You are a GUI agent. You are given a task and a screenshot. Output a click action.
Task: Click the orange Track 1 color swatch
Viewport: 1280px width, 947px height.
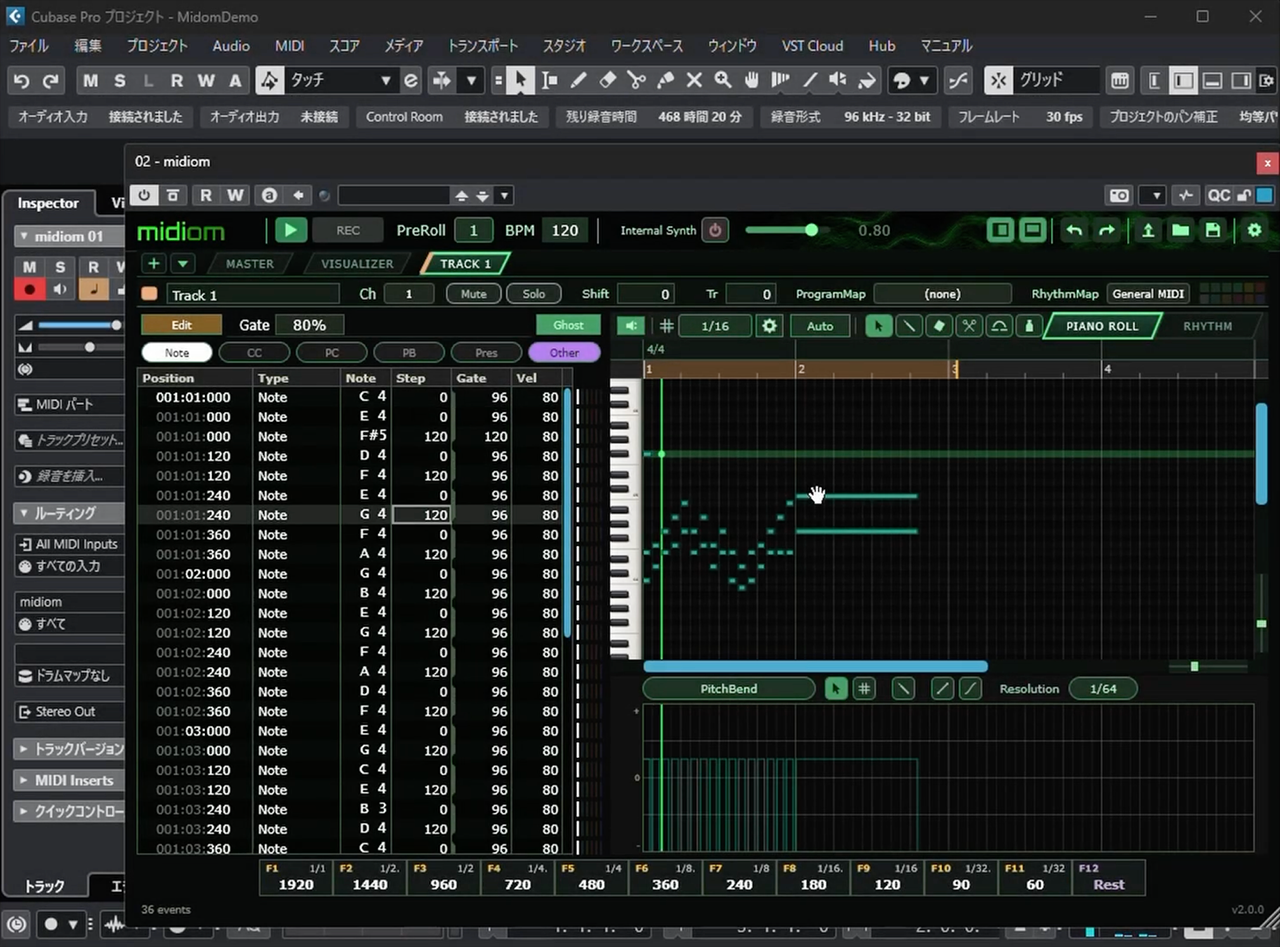[x=149, y=294]
